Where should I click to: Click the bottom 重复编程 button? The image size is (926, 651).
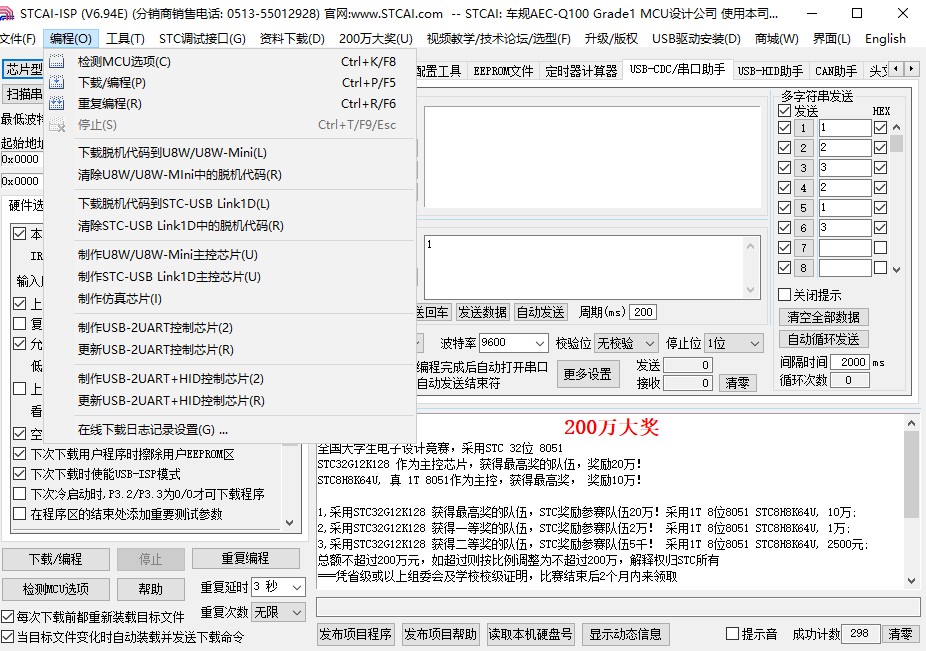(x=245, y=559)
